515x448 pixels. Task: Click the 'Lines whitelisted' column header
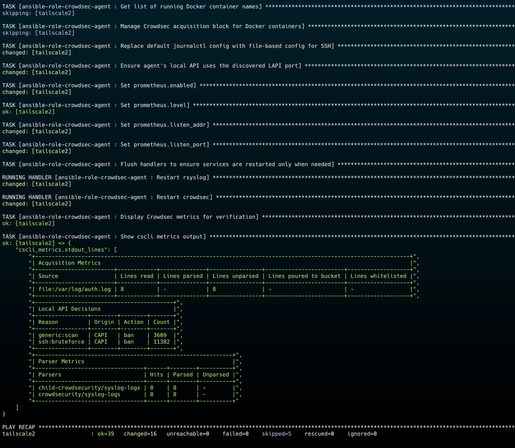click(378, 276)
